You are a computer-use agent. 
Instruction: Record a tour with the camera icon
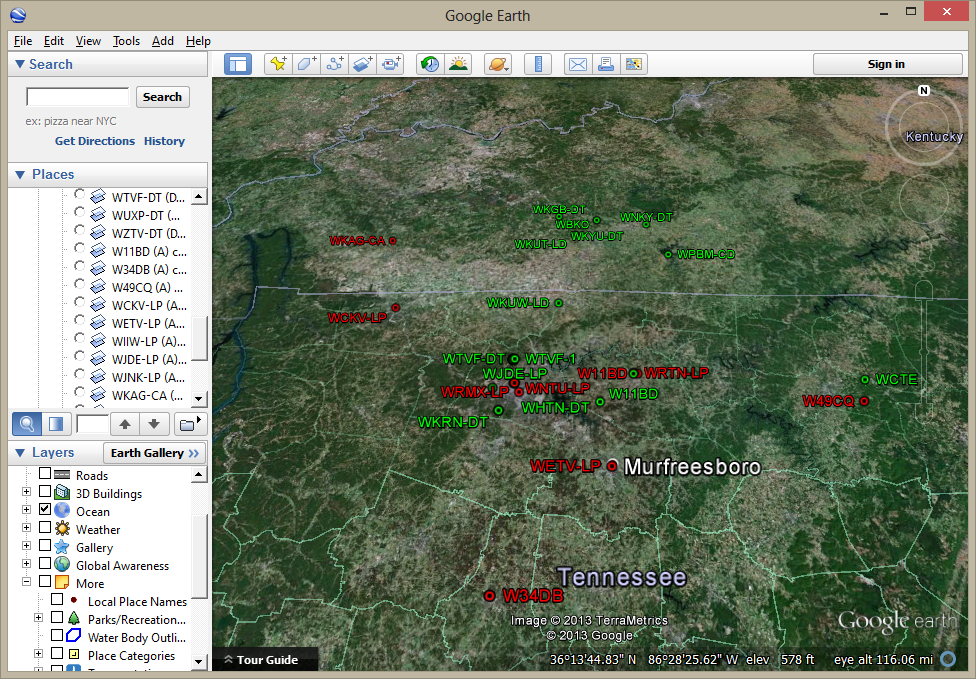pos(391,64)
